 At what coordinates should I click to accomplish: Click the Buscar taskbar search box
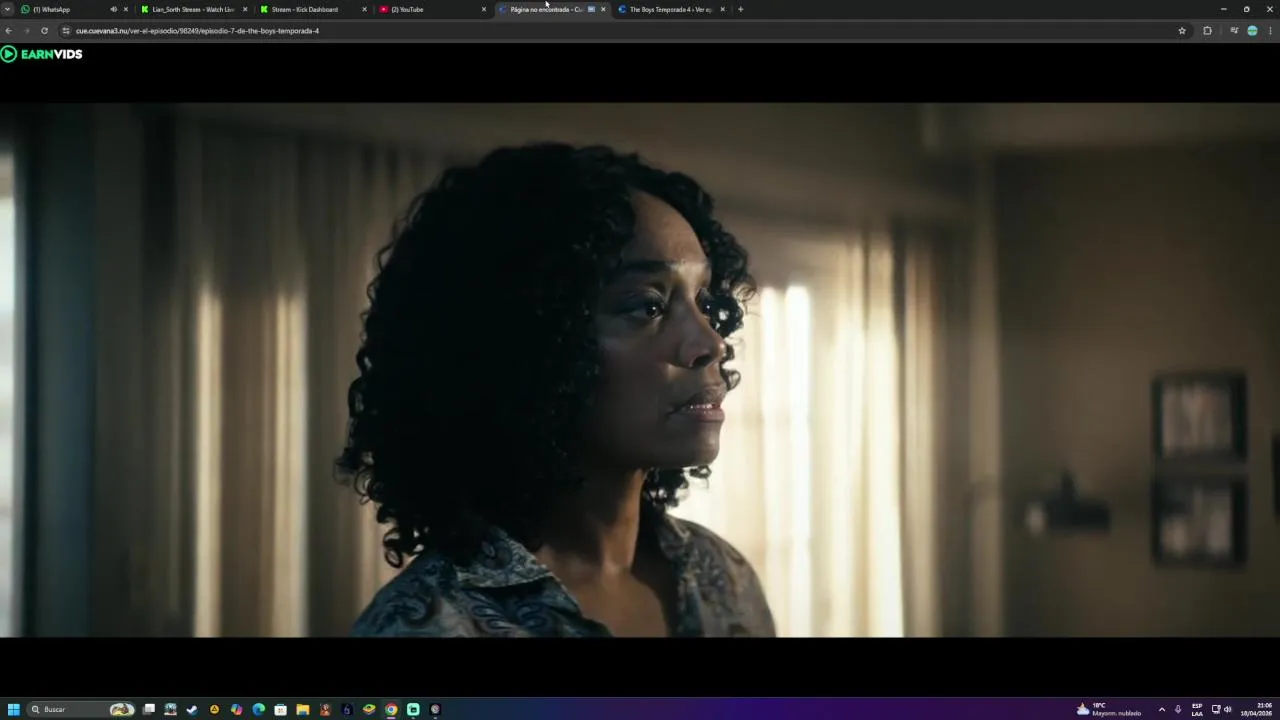[x=81, y=709]
